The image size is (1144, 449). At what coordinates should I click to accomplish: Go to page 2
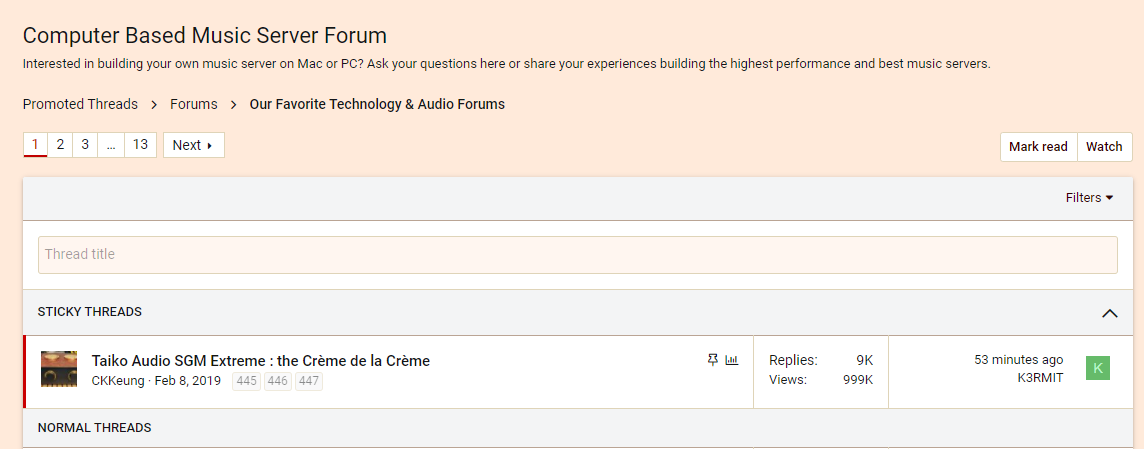(61, 145)
